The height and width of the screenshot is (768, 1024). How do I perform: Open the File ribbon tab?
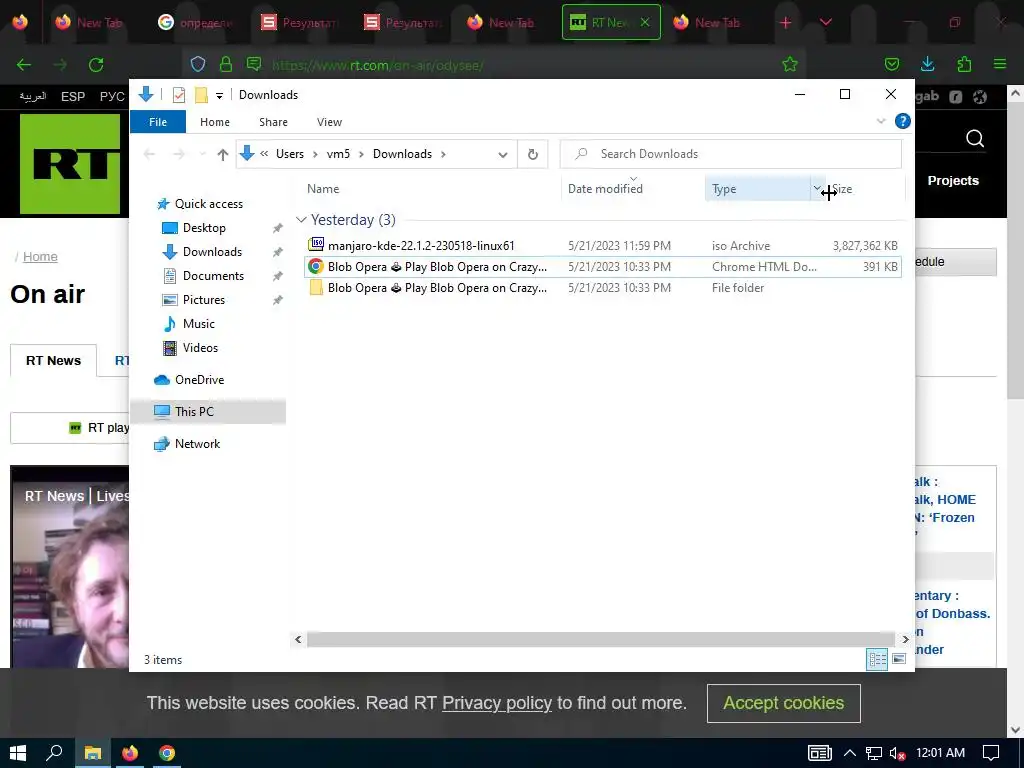[x=158, y=122]
